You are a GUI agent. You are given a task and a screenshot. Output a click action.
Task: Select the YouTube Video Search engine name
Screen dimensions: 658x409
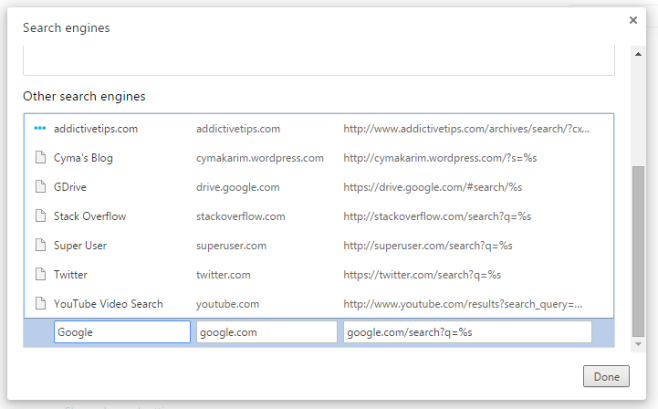(108, 304)
